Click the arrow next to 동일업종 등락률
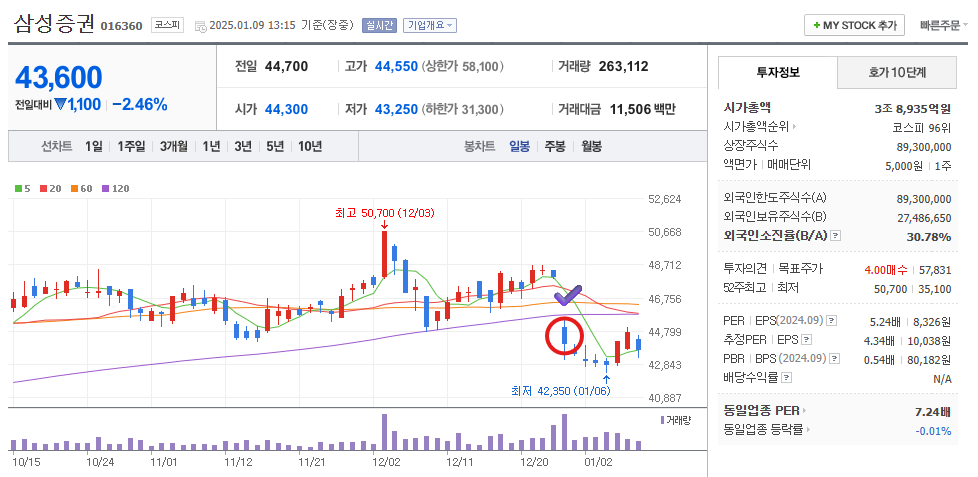This screenshot has width=978, height=477. tap(808, 430)
